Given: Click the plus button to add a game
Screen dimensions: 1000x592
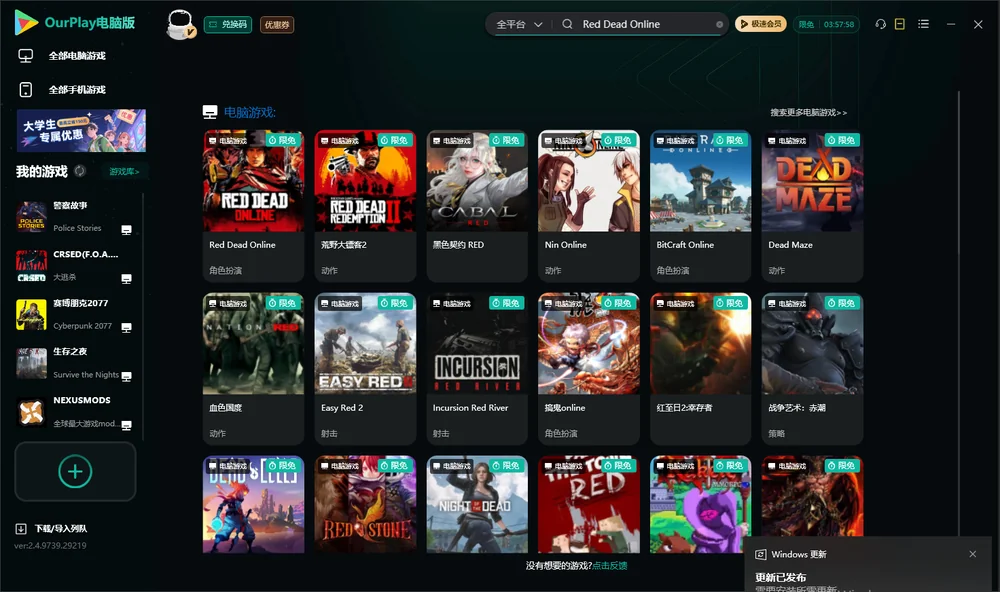Looking at the screenshot, I should coord(75,471).
